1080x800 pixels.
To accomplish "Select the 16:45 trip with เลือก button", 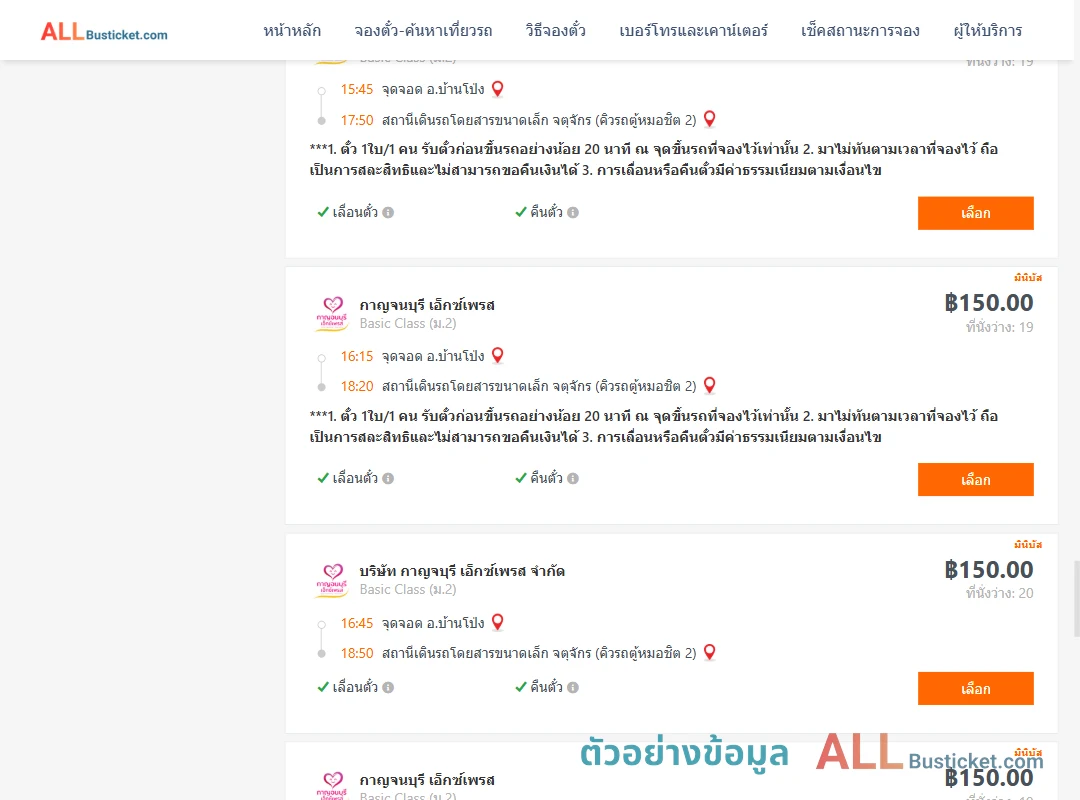I will (x=975, y=688).
